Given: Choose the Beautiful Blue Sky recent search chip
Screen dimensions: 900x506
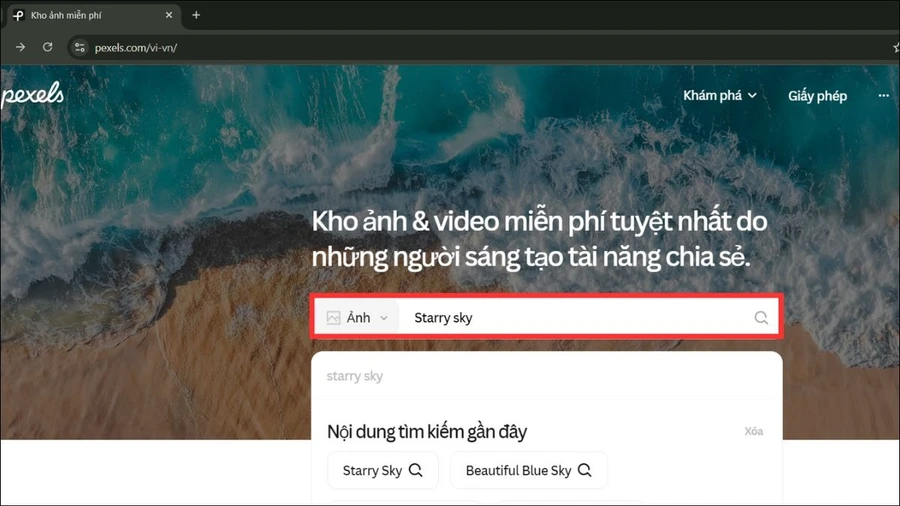Looking at the screenshot, I should [x=529, y=470].
